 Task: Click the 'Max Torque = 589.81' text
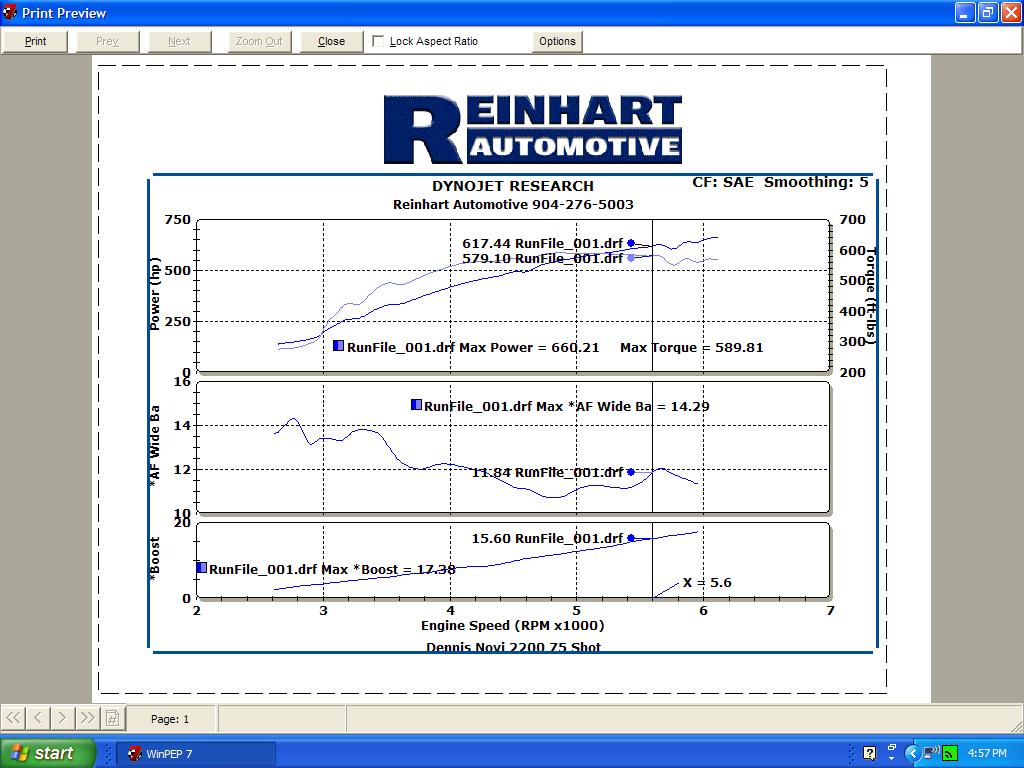(692, 347)
